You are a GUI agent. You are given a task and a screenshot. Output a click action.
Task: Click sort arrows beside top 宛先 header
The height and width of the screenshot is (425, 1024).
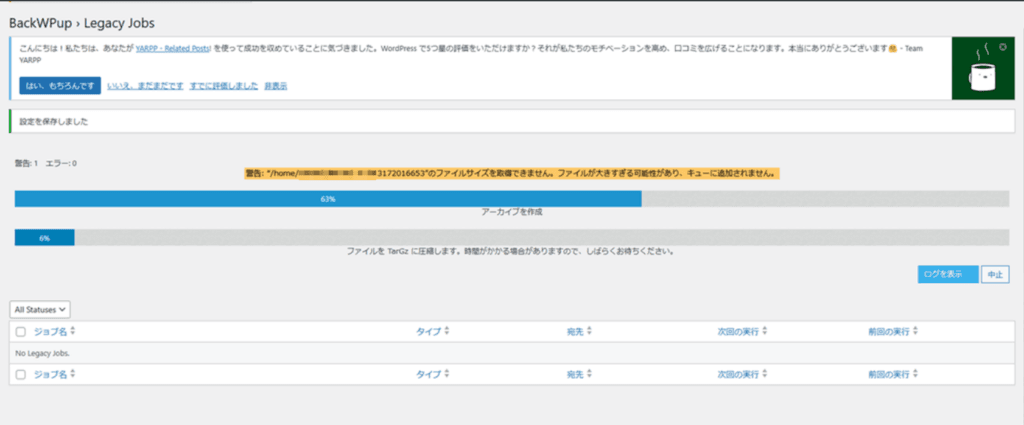[590, 331]
